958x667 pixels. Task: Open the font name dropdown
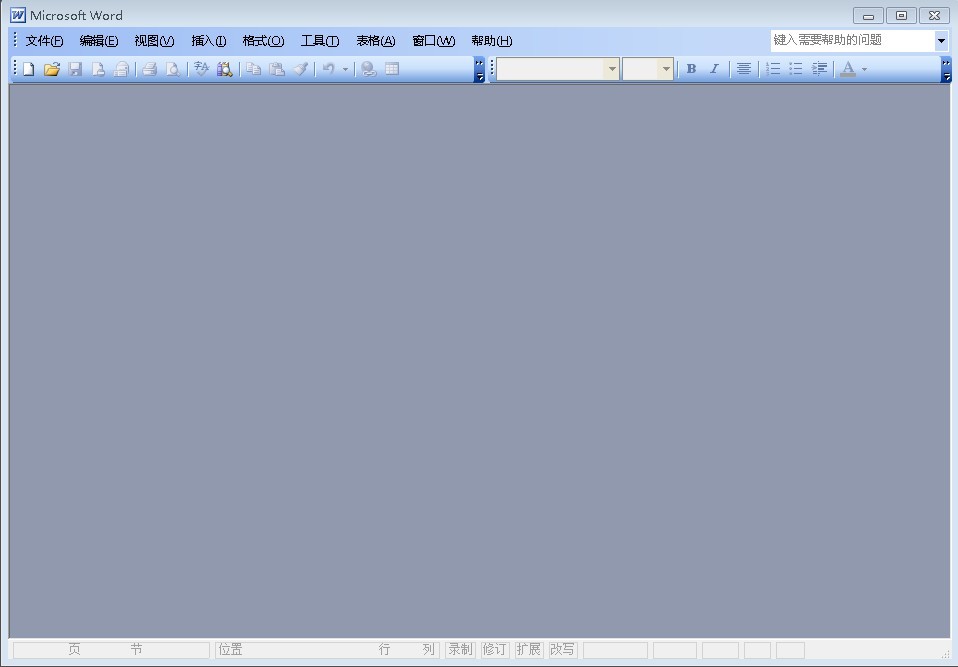[x=612, y=69]
